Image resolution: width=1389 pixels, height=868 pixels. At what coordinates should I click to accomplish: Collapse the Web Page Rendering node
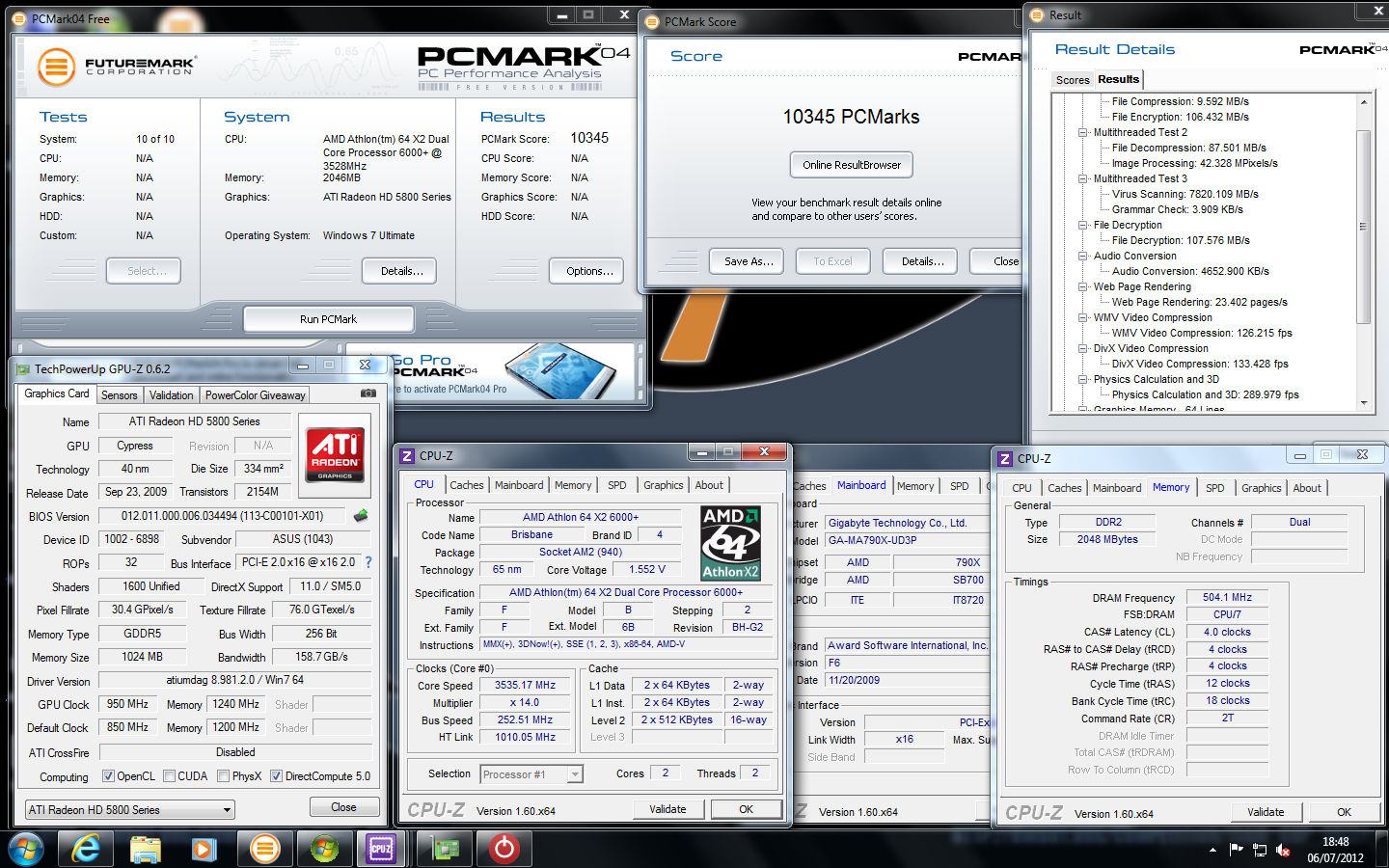pyautogui.click(x=1083, y=286)
